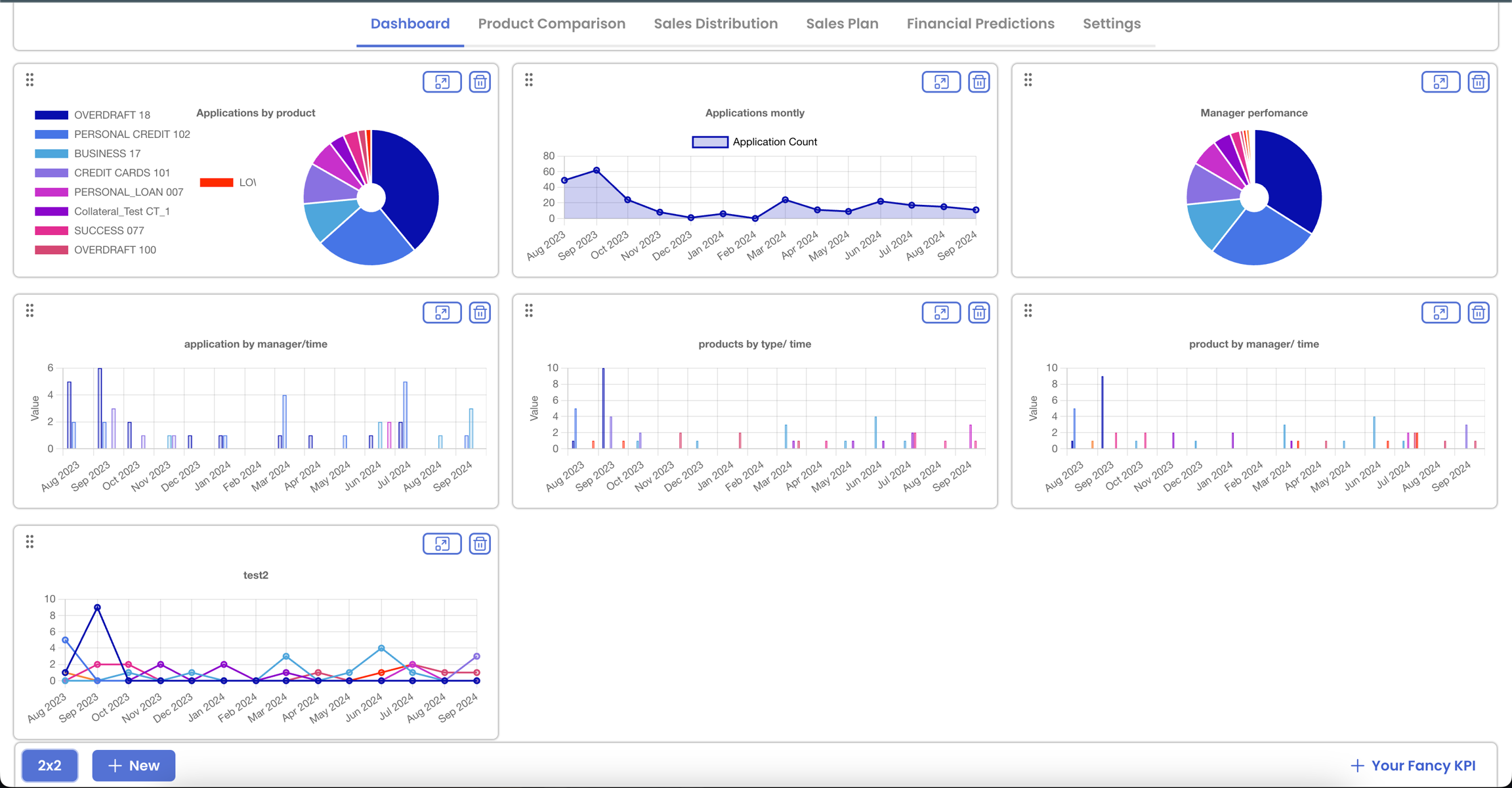Click Your Fancy KPI link
Viewport: 1512px width, 788px height.
tap(1413, 765)
